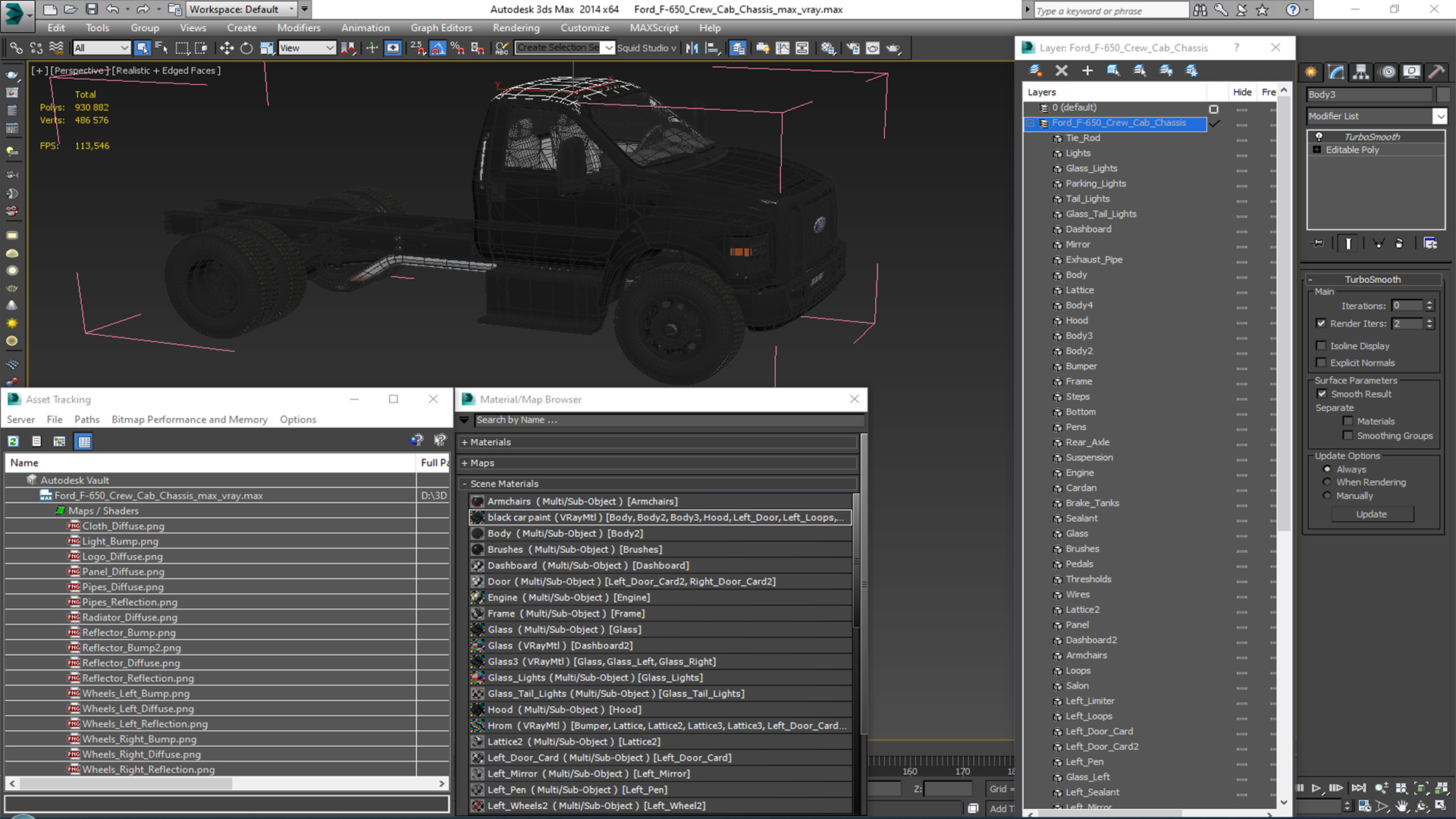Delete highlighted layer using X icon
Image resolution: width=1456 pixels, height=819 pixels.
[x=1061, y=71]
